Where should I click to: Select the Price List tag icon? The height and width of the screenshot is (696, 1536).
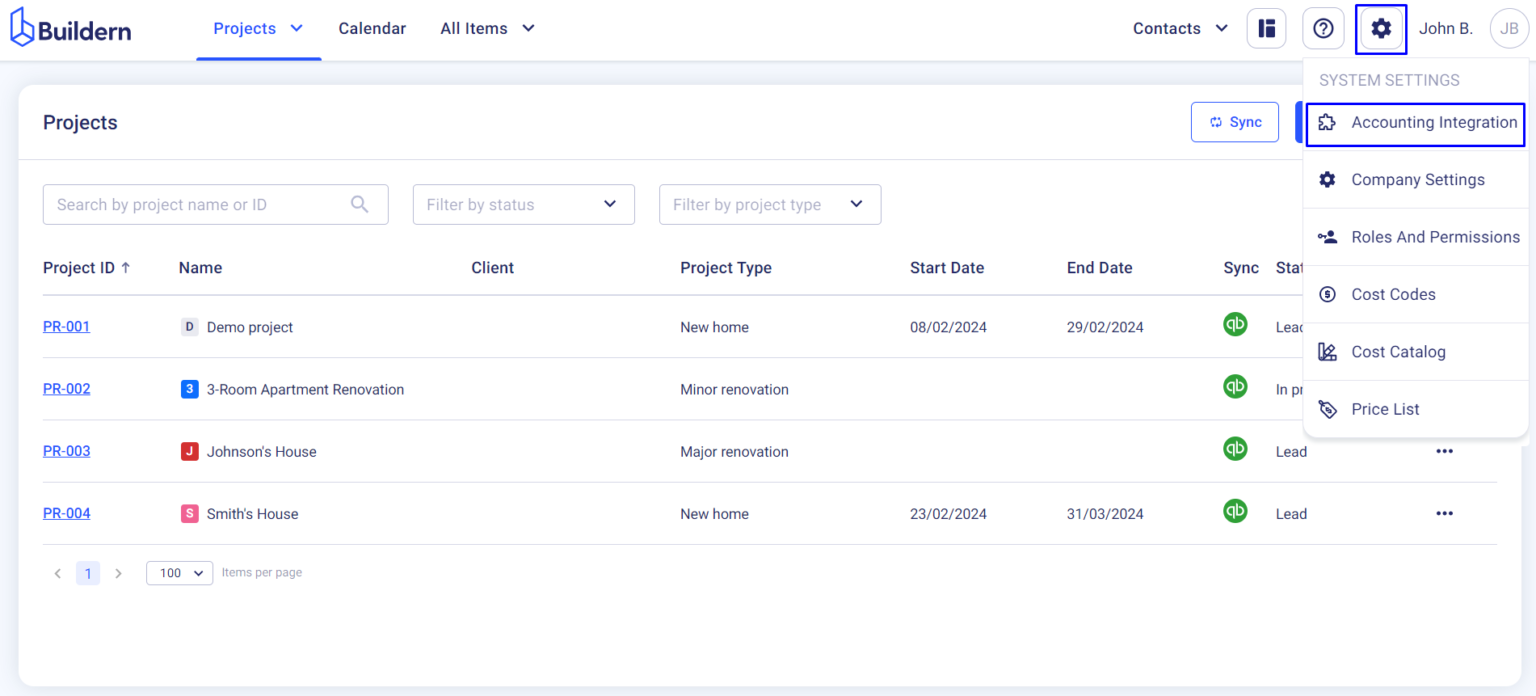point(1327,408)
